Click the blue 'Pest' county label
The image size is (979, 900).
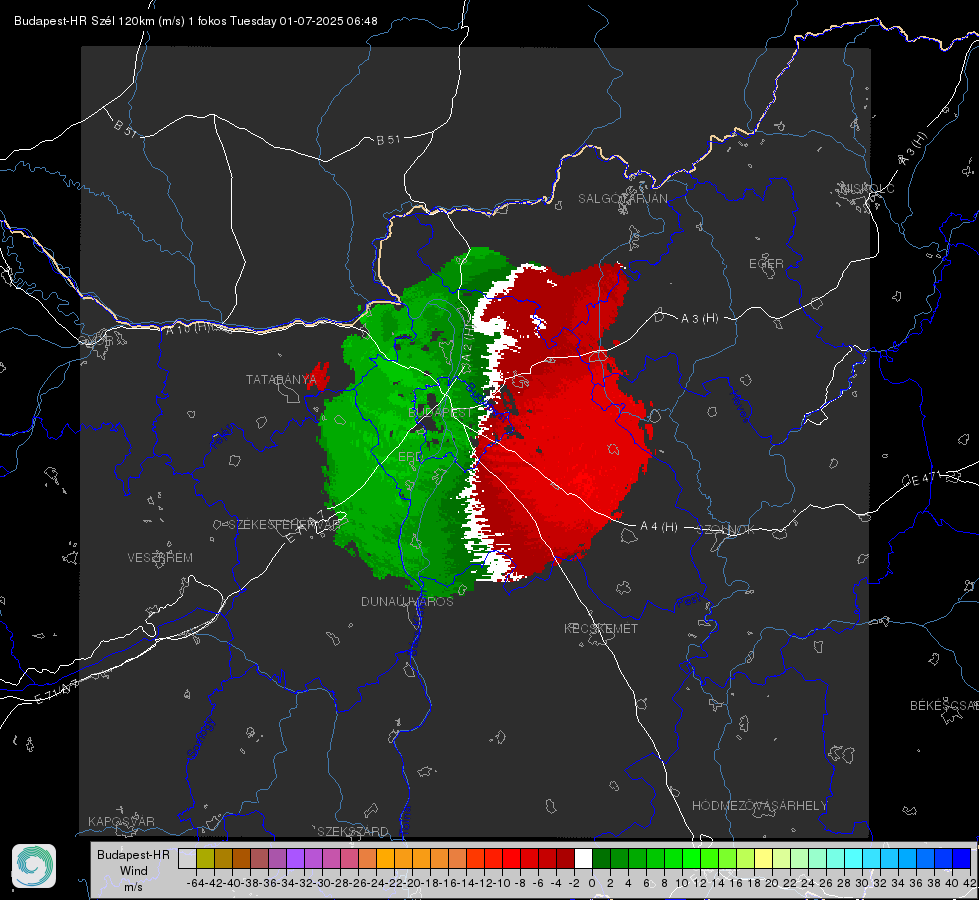coord(689,601)
